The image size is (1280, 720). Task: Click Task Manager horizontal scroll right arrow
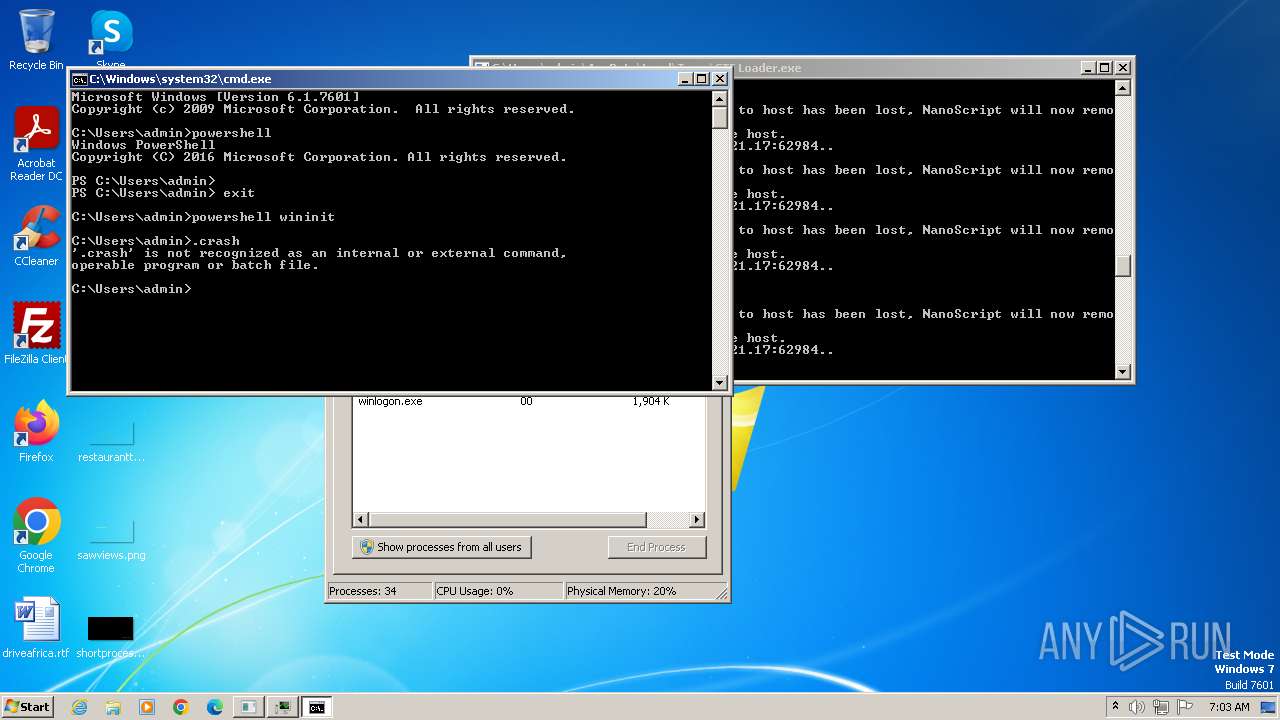click(x=697, y=520)
